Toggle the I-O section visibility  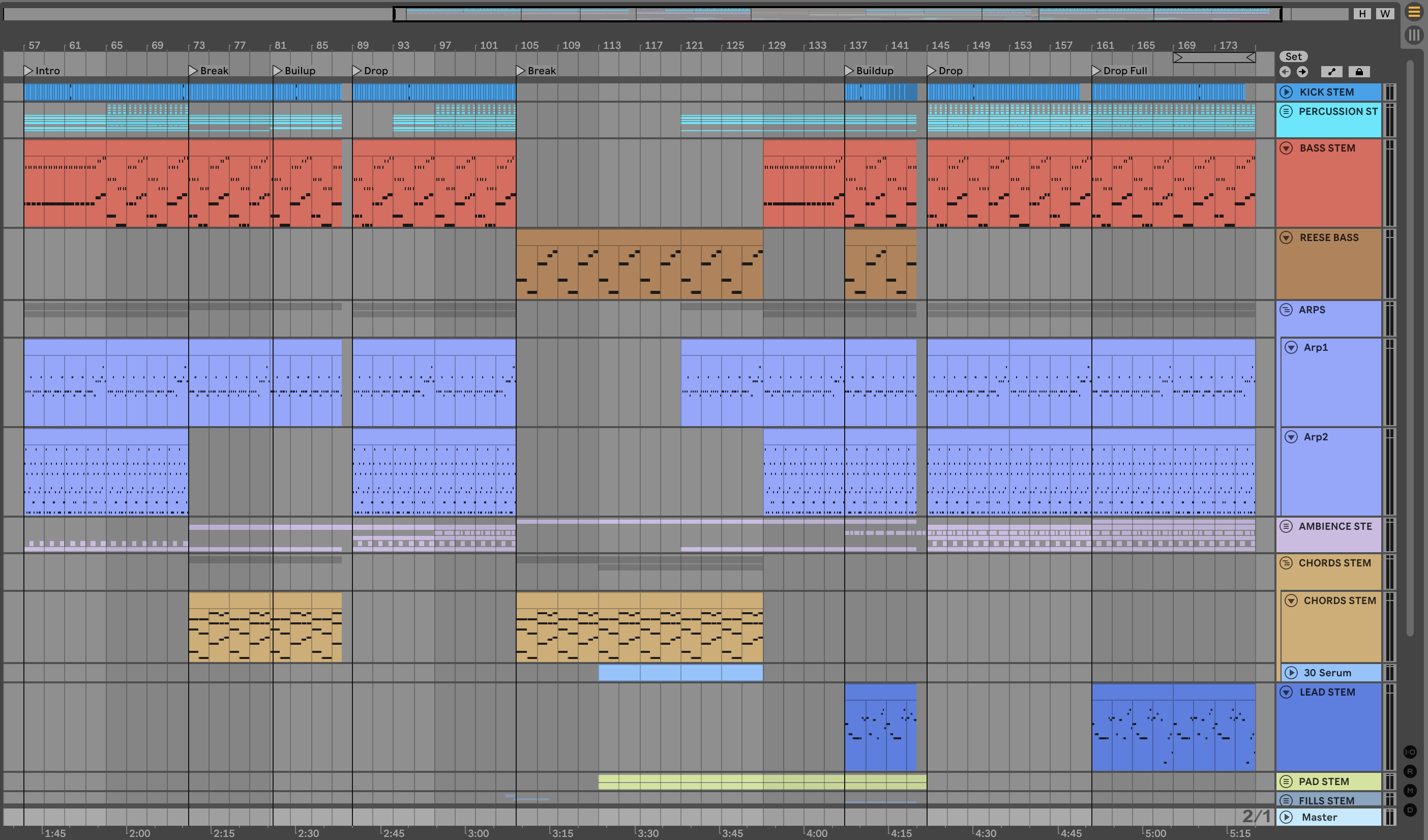1410,752
